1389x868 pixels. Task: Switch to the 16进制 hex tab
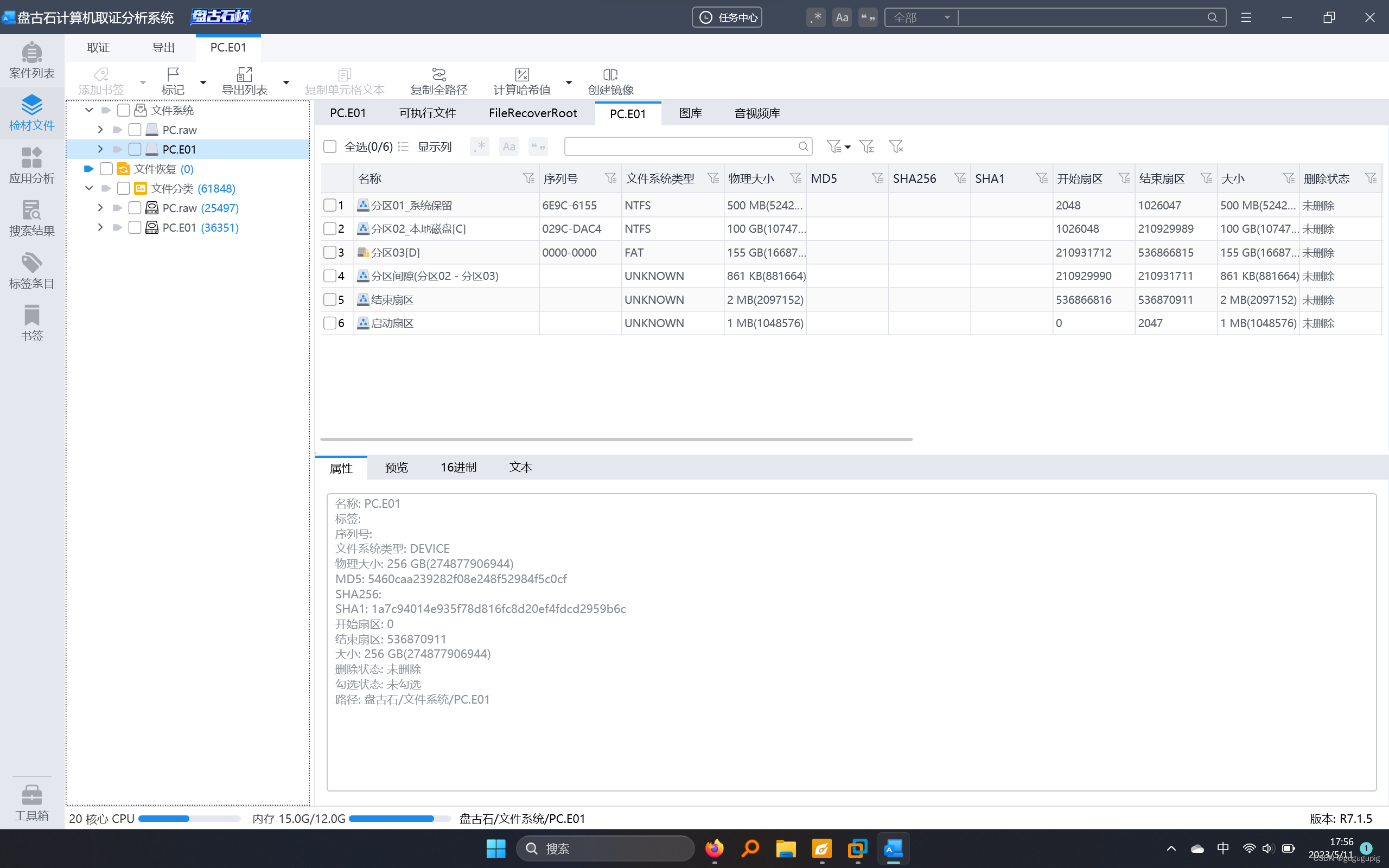pos(458,467)
